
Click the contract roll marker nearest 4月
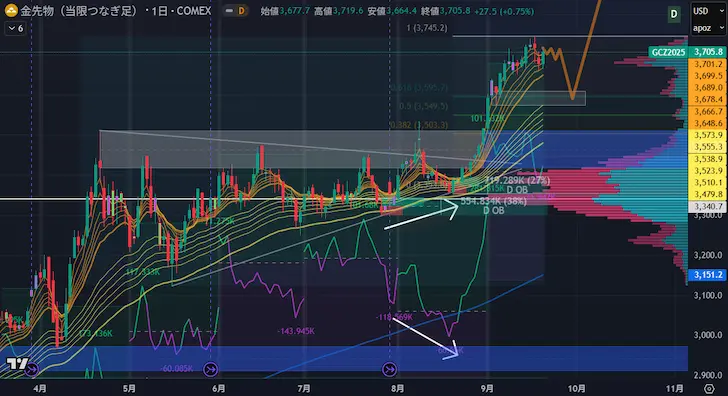tap(32, 370)
